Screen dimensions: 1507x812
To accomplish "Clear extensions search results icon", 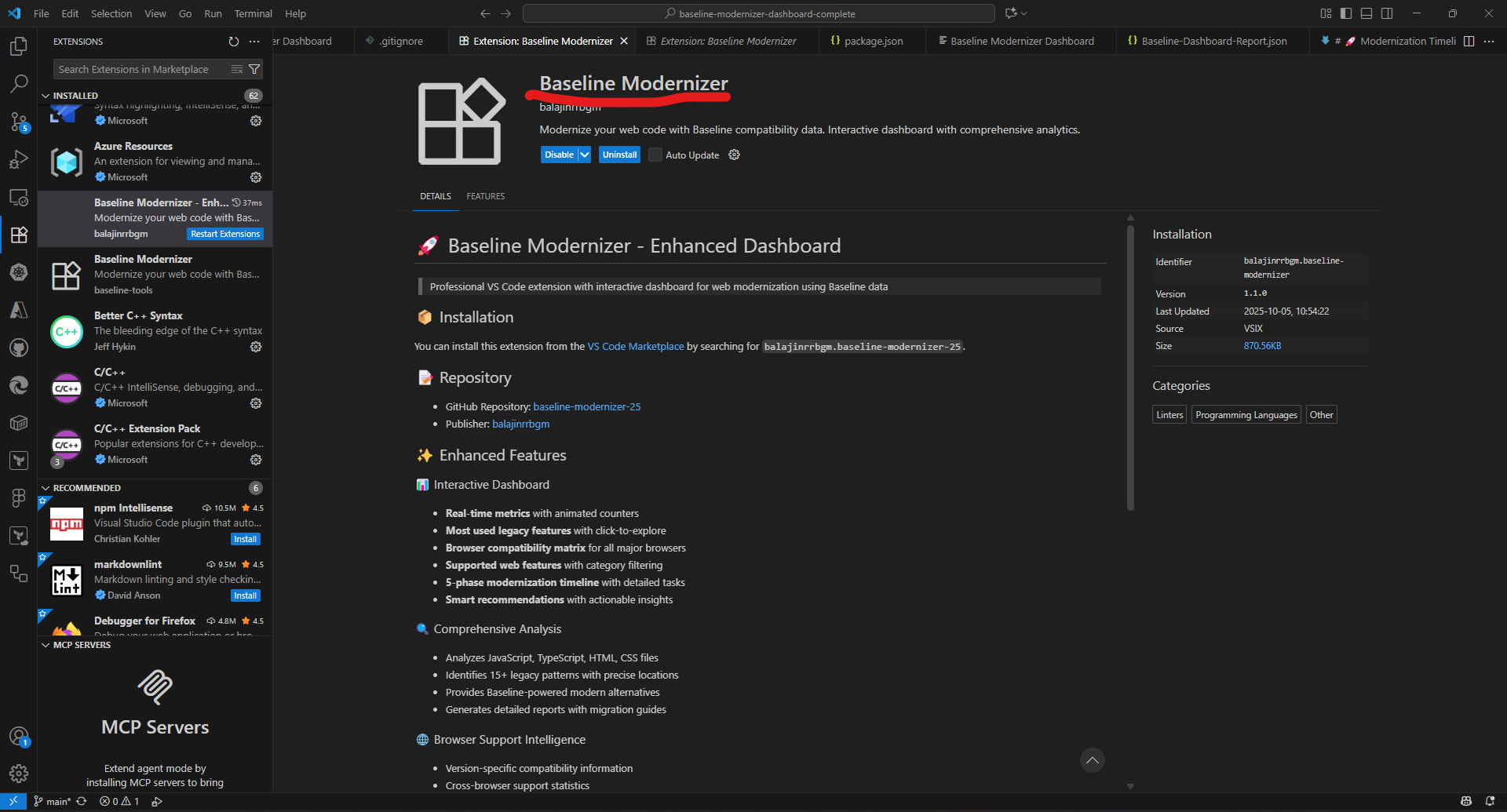I will click(237, 70).
